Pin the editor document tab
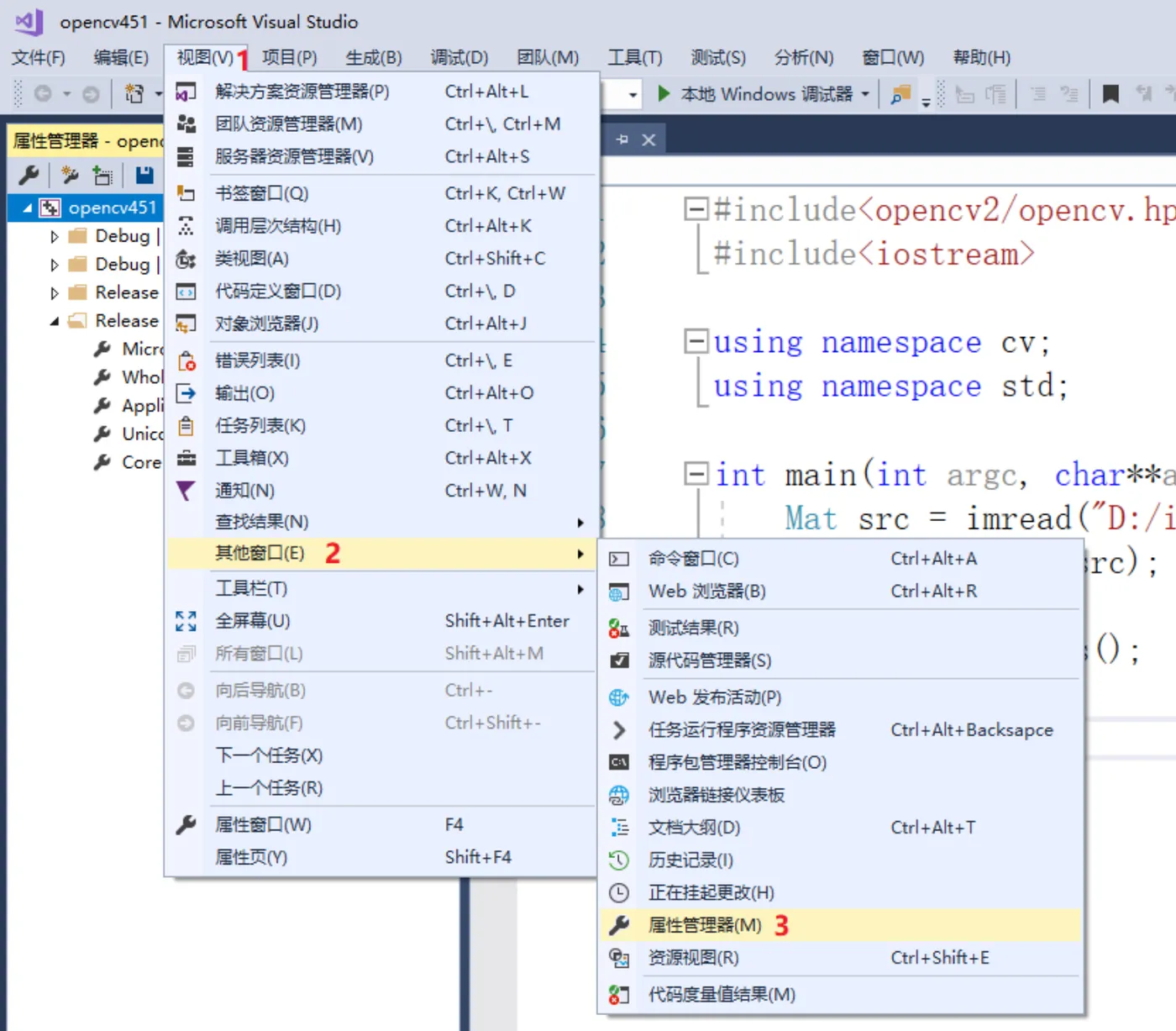1176x1031 pixels. click(x=622, y=139)
